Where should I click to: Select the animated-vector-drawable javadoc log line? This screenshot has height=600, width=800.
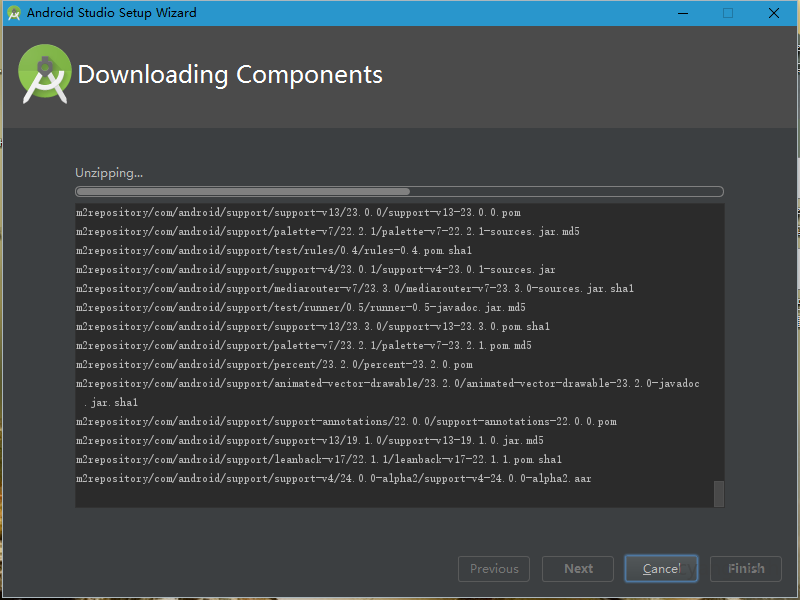[387, 384]
